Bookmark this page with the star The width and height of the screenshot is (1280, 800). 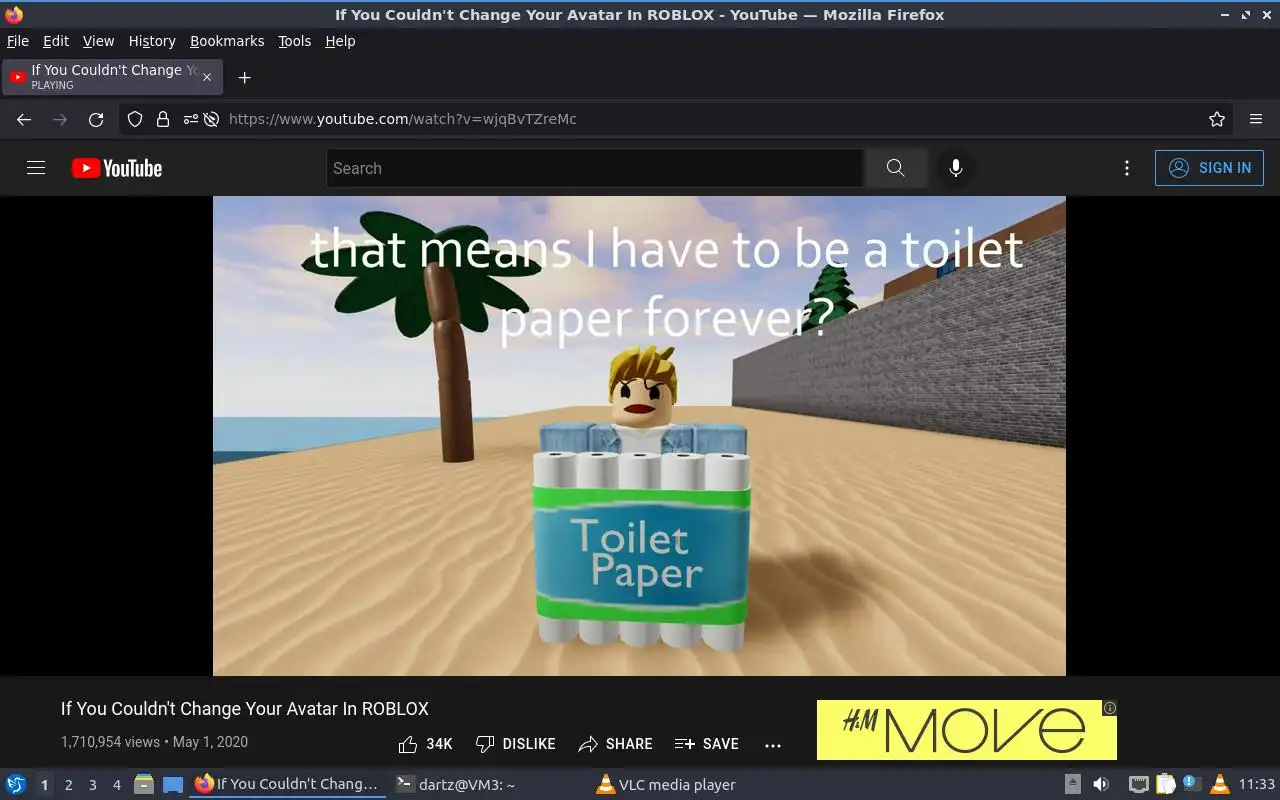point(1217,119)
